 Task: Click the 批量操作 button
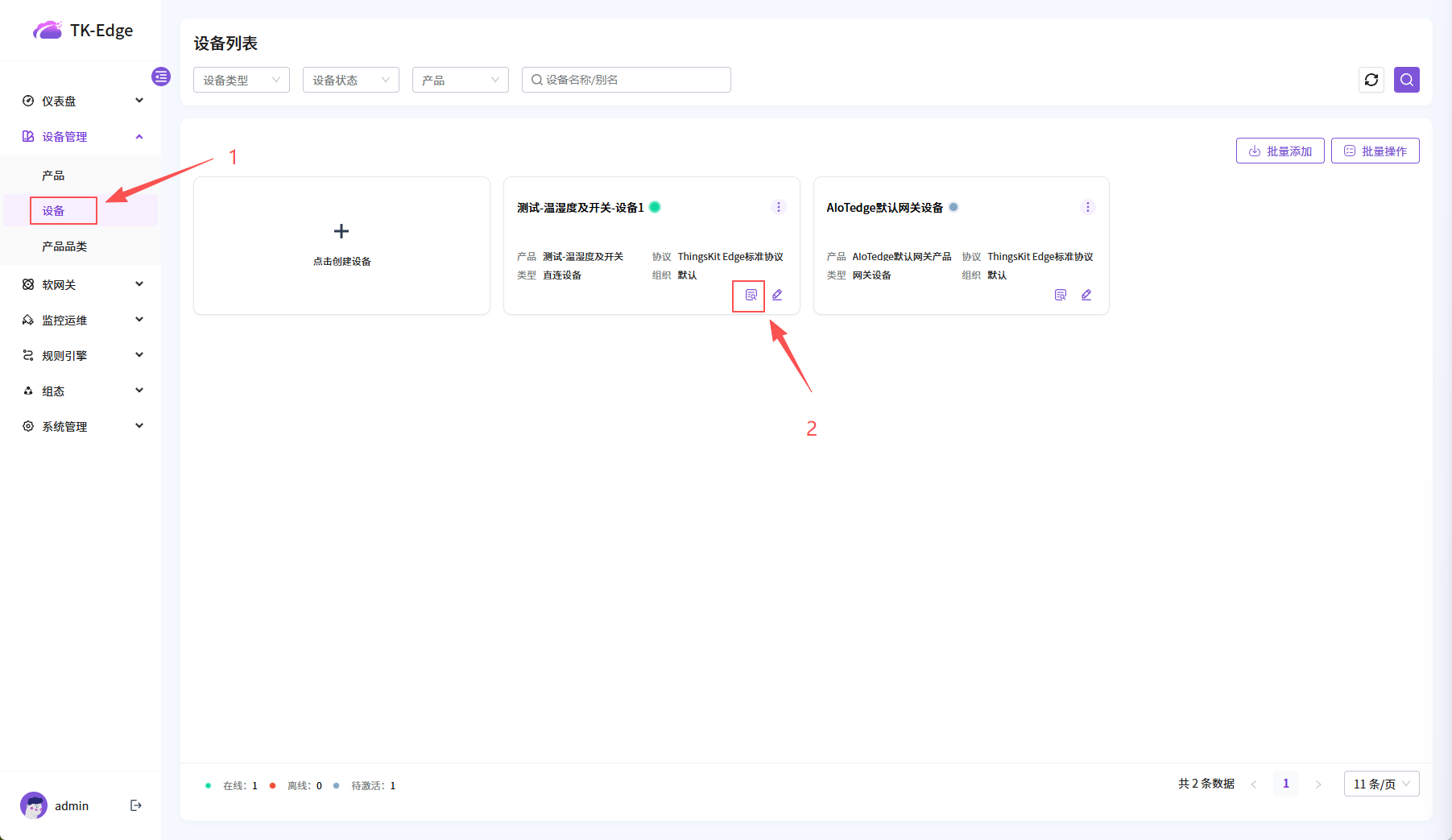(x=1375, y=151)
